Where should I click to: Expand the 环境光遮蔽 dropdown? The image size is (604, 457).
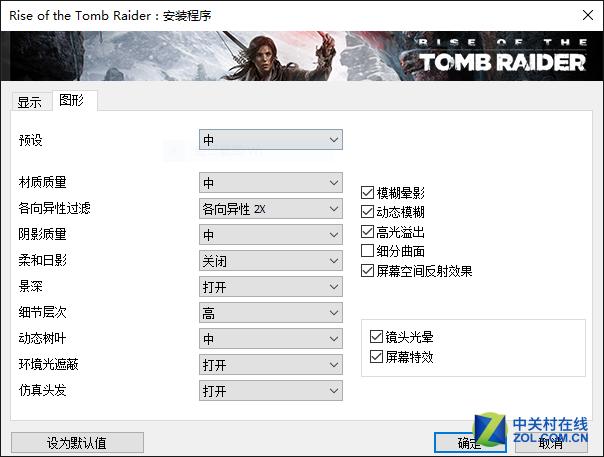click(x=270, y=365)
